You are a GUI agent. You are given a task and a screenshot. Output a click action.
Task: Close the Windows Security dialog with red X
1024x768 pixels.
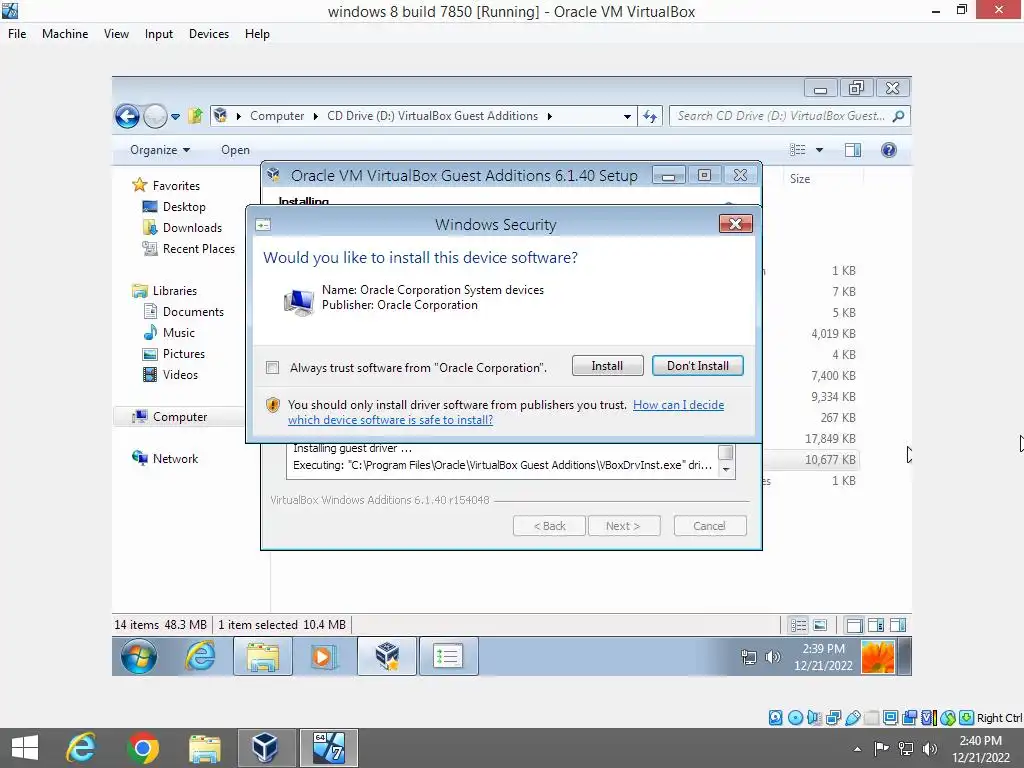735,224
